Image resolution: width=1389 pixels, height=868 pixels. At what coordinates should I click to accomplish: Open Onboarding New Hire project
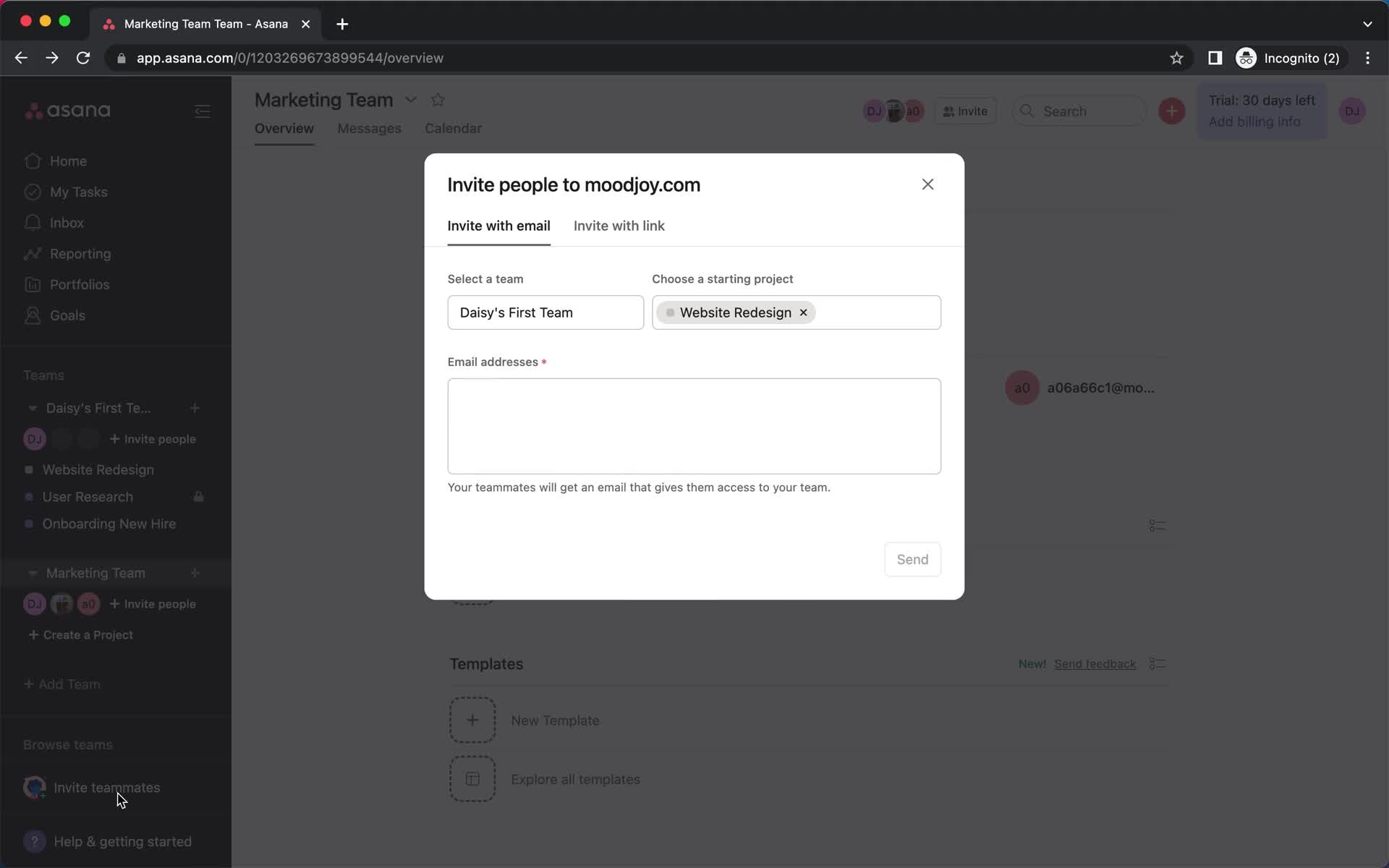click(109, 524)
